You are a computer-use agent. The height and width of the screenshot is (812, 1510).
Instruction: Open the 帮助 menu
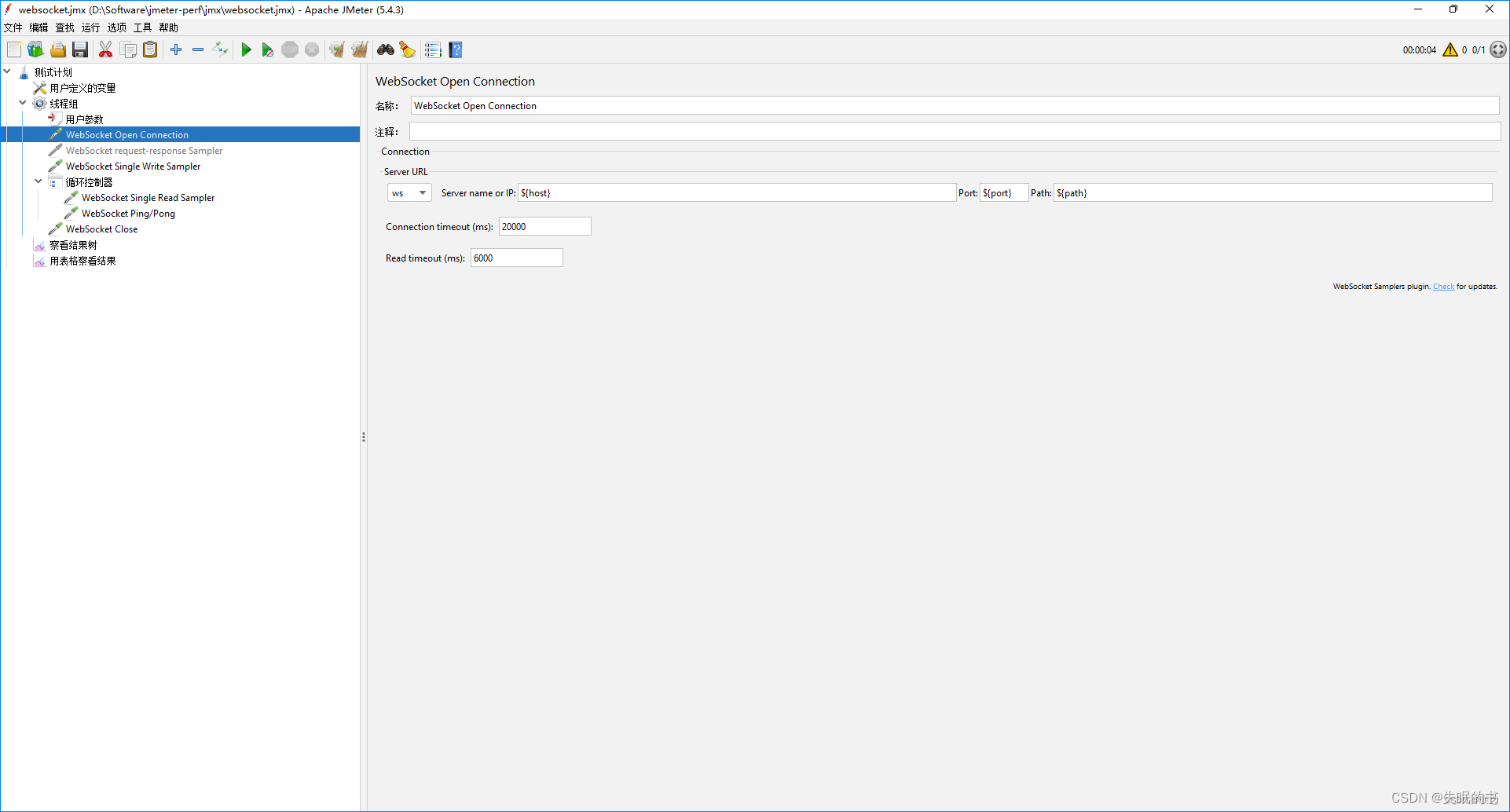[x=169, y=27]
